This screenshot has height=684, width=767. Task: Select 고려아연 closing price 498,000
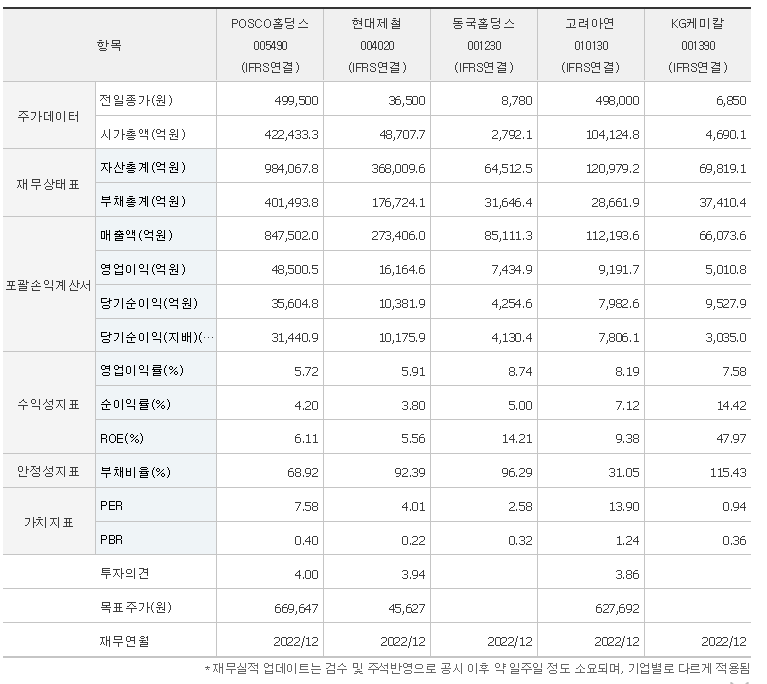(617, 101)
